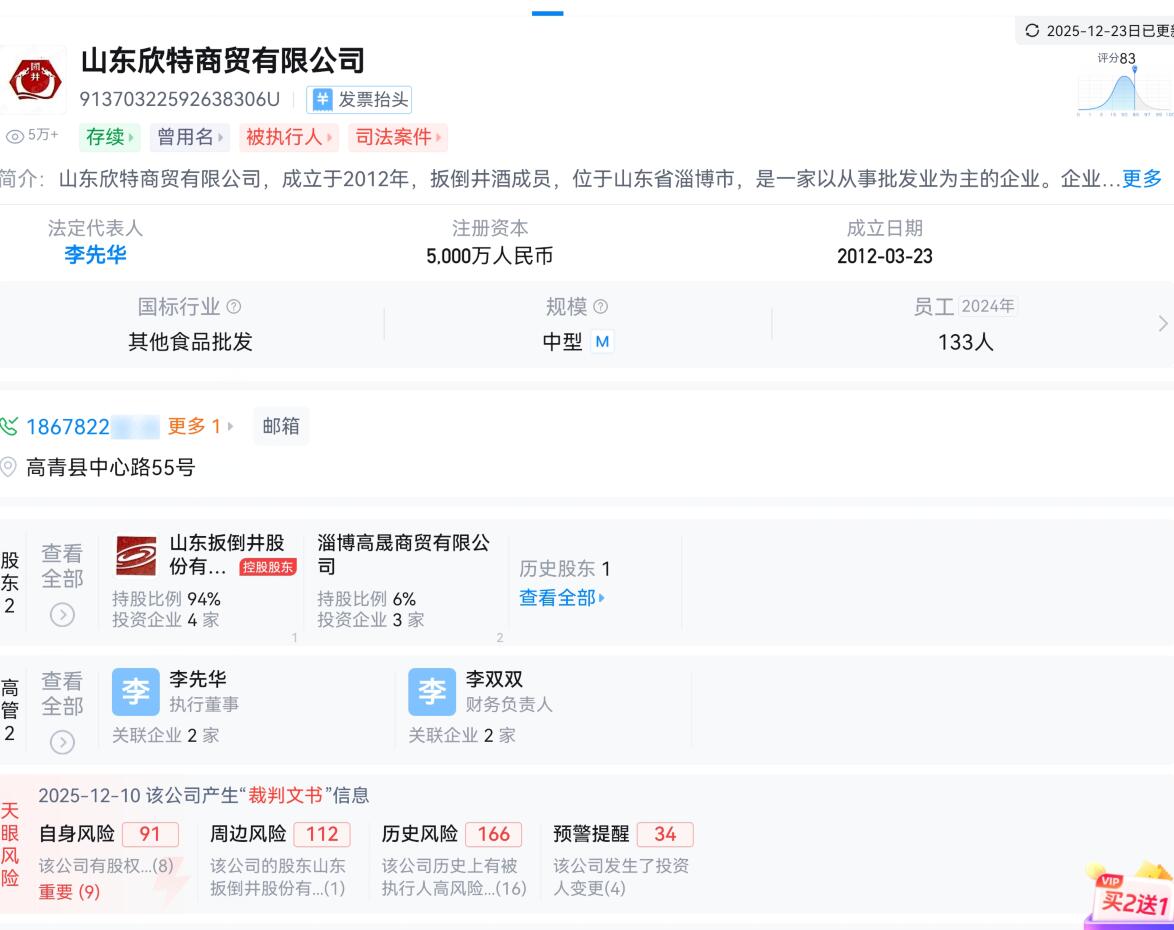Click the help icon next to 规模

pos(600,307)
